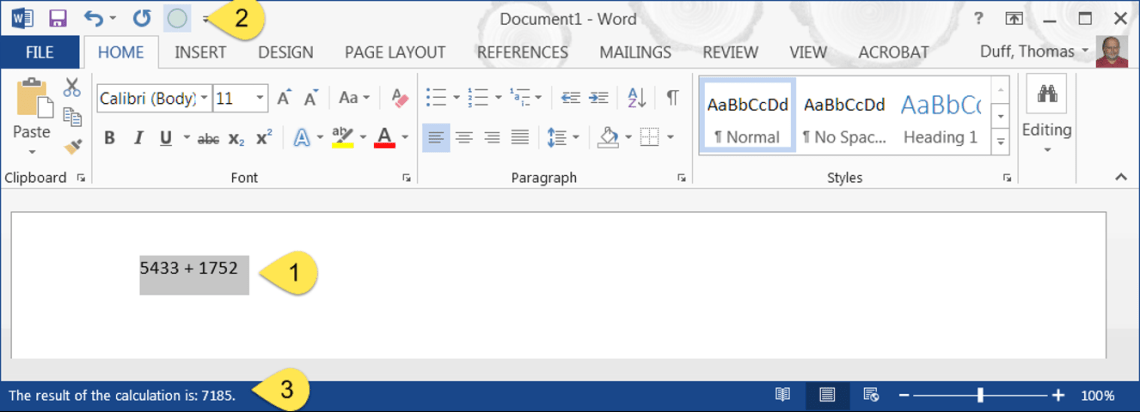Apply the red font color
This screenshot has height=412, width=1140.
point(385,138)
